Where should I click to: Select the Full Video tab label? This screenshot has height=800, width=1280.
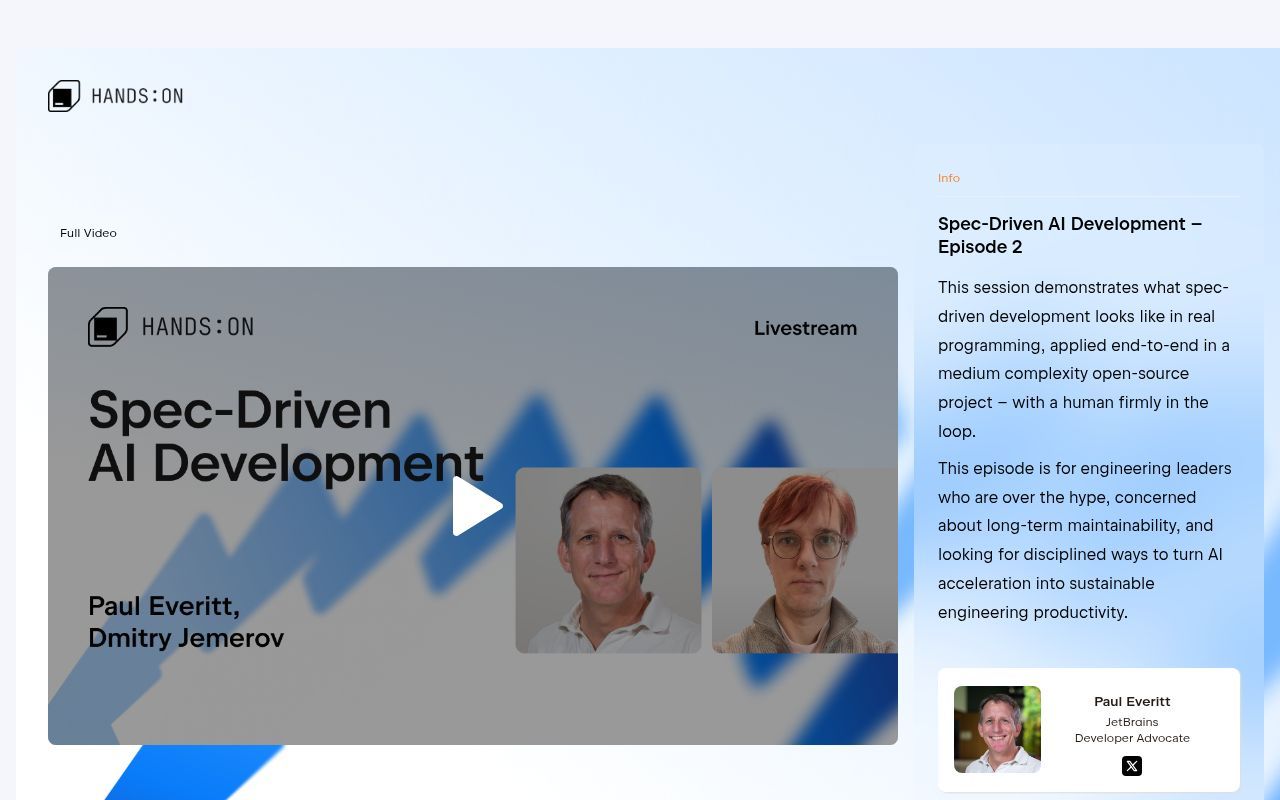88,233
